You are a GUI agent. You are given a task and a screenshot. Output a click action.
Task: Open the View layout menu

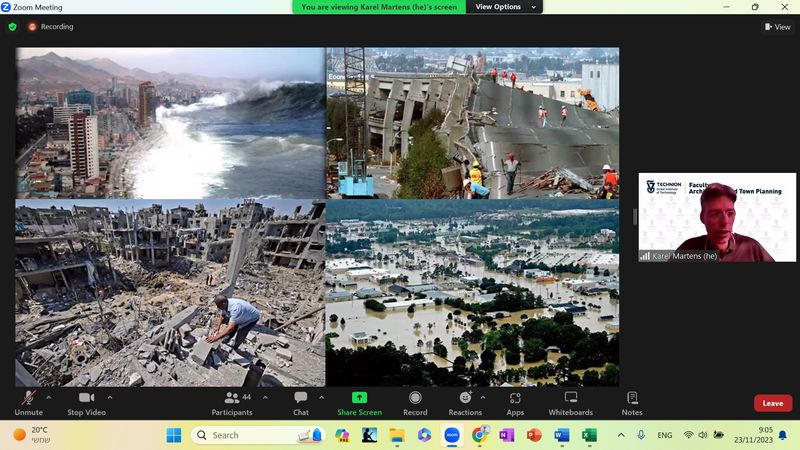[x=777, y=27]
